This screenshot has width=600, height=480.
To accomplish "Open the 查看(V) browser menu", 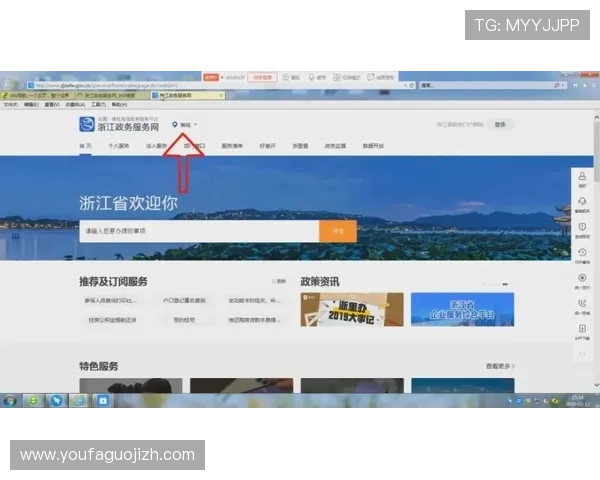I will [52, 104].
